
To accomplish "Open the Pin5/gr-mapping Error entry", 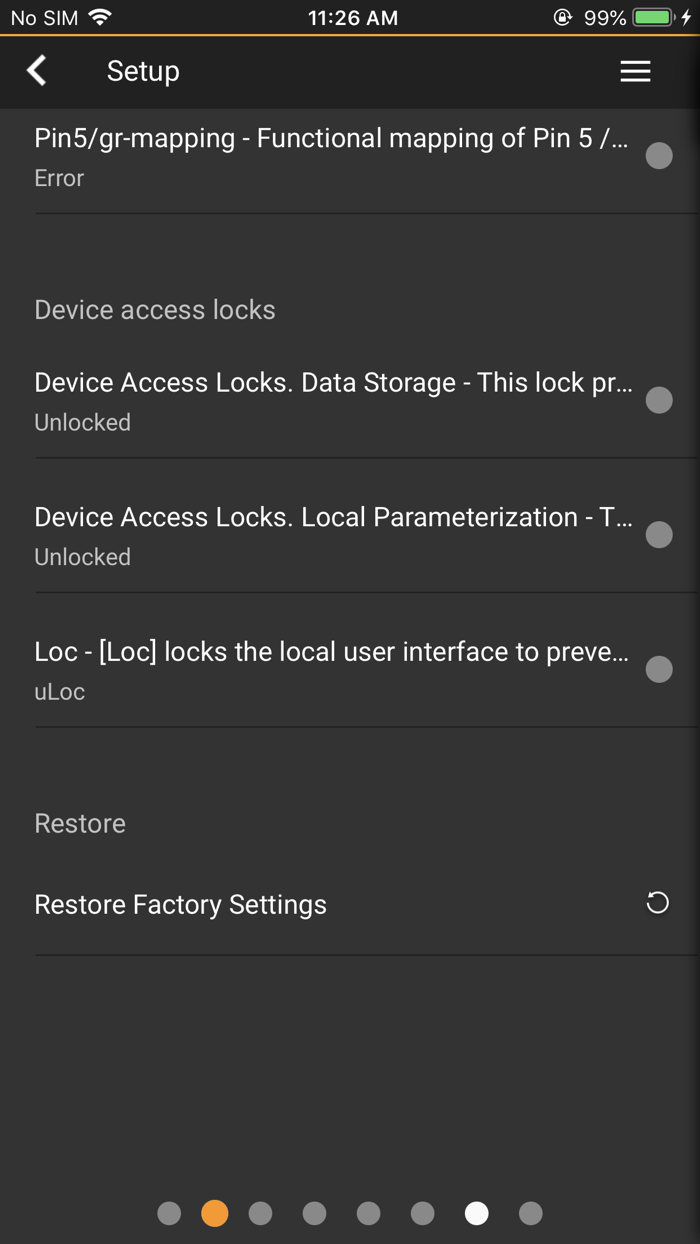I will (x=330, y=157).
